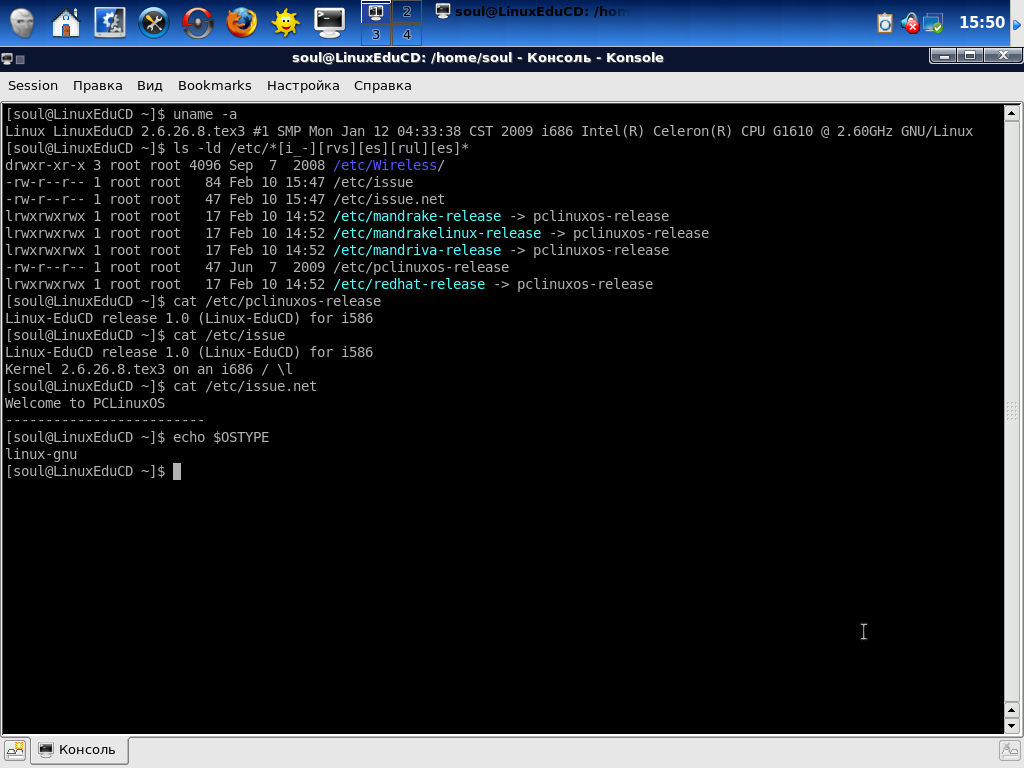
Task: Click the speaker tray icon with red X
Action: 909,24
